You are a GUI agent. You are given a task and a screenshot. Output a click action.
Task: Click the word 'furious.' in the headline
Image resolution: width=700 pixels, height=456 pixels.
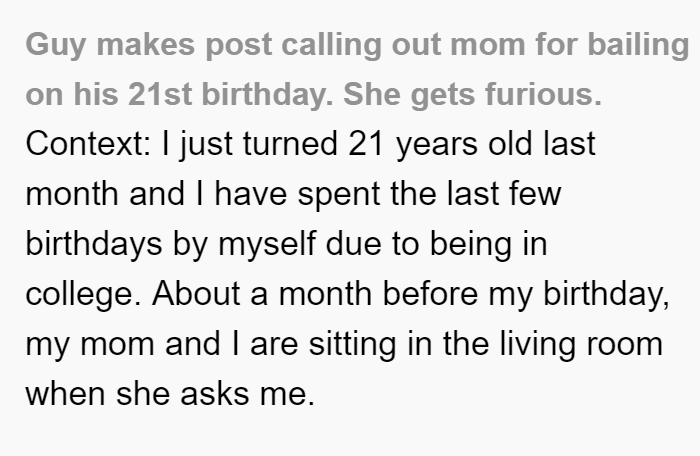pyautogui.click(x=543, y=95)
